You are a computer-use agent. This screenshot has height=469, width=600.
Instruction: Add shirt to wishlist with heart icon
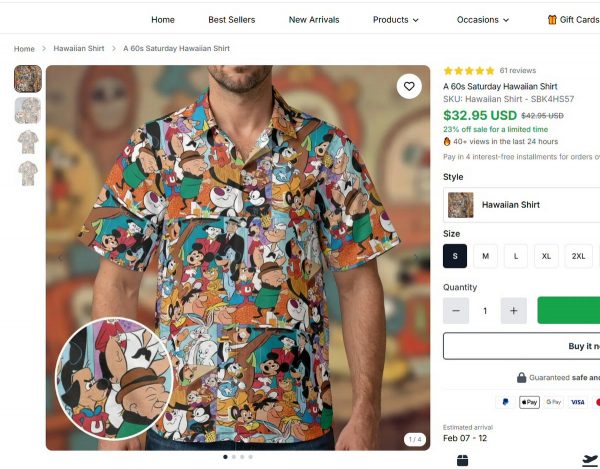click(408, 87)
